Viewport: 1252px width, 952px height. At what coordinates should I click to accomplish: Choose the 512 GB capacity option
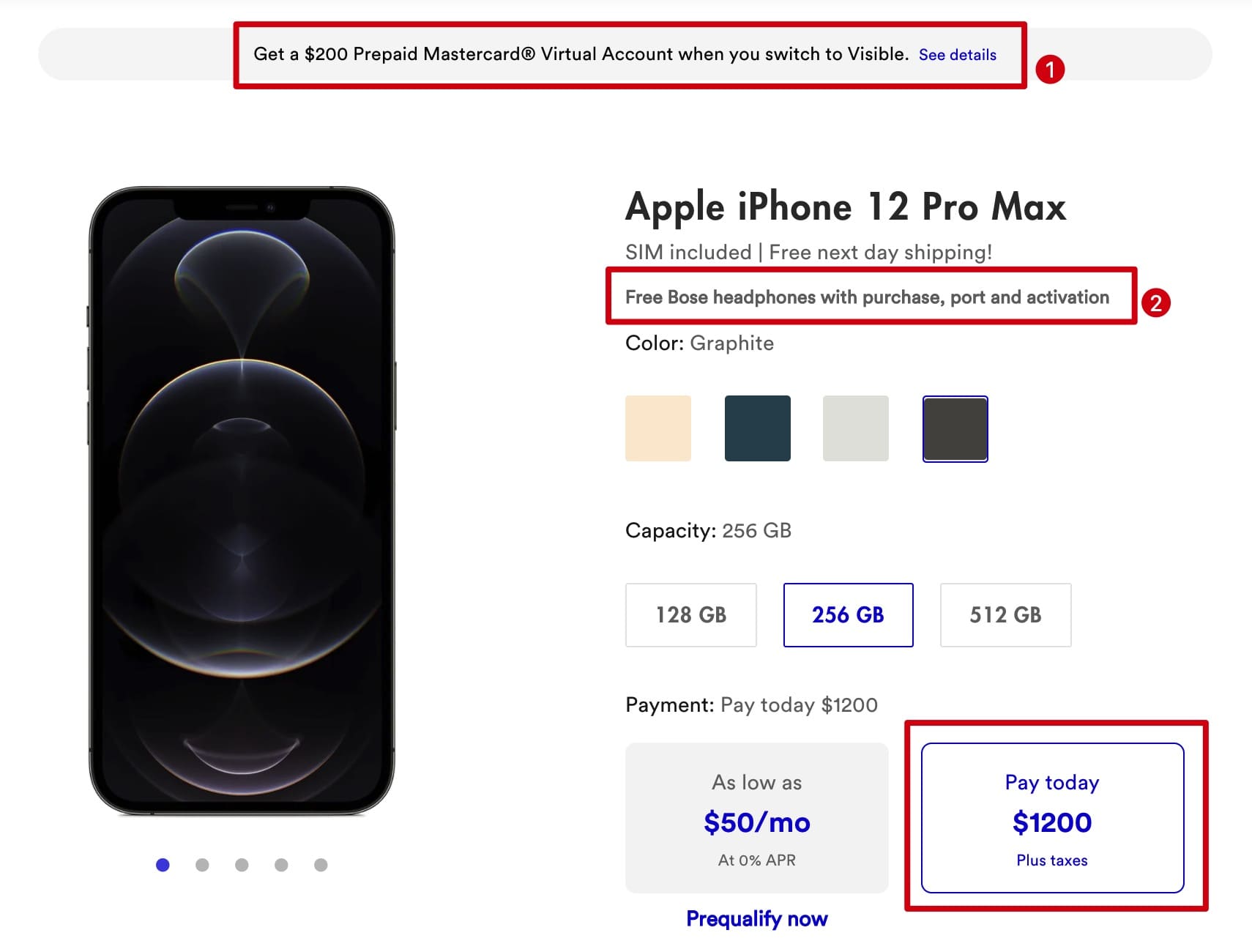point(1005,615)
